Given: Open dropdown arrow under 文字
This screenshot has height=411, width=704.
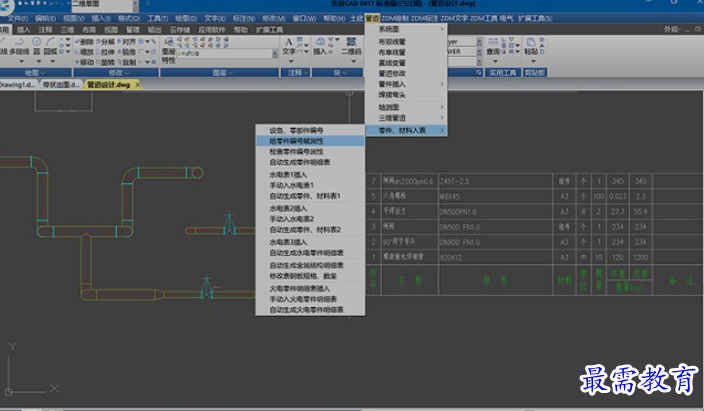Looking at the screenshot, I should pyautogui.click(x=291, y=61).
